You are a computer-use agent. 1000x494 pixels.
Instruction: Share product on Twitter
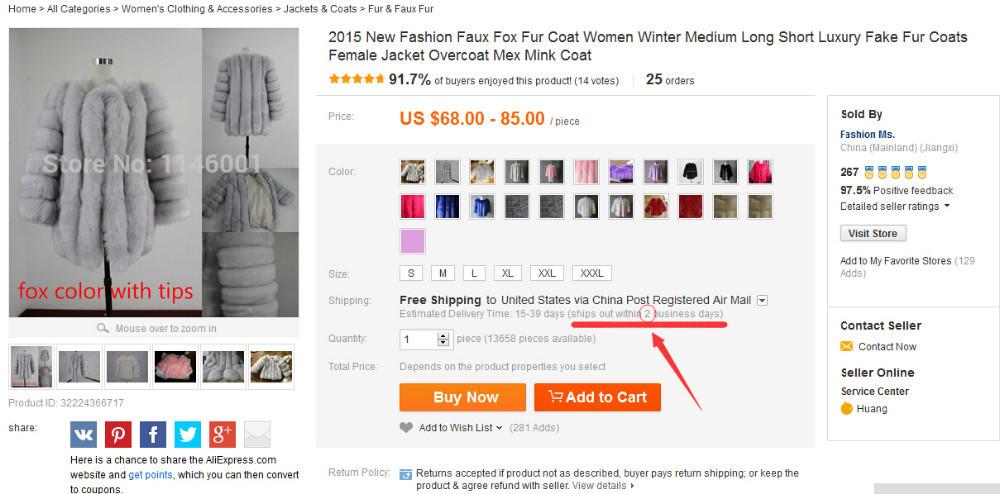point(188,434)
